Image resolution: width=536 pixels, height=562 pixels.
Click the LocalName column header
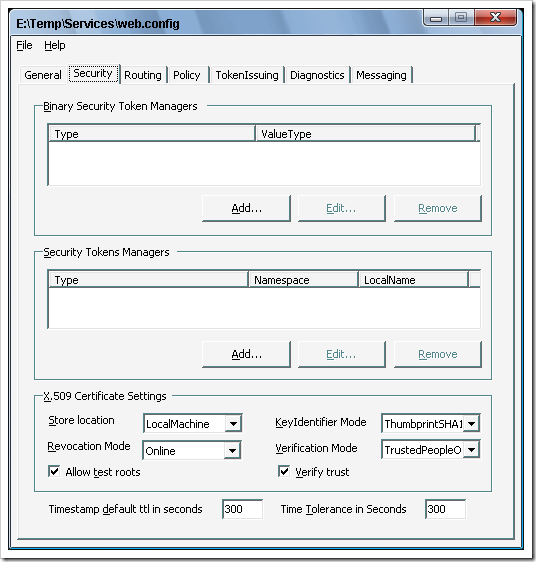[413, 280]
